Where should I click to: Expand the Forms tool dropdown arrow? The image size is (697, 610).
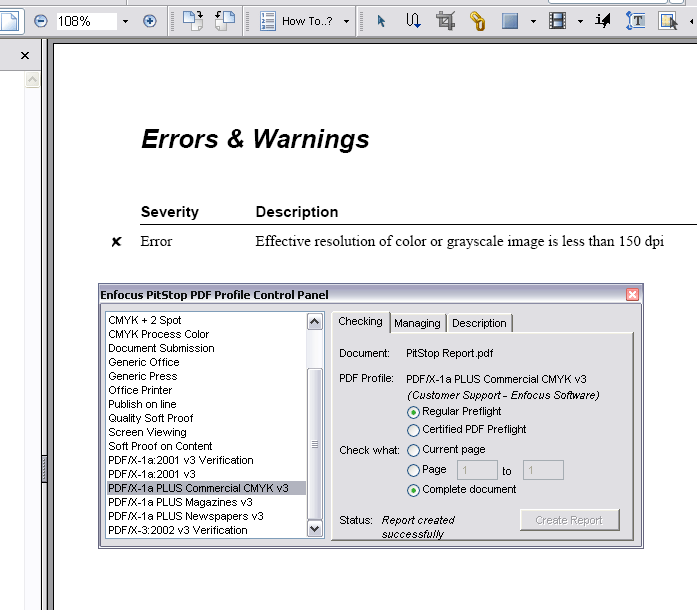533,21
